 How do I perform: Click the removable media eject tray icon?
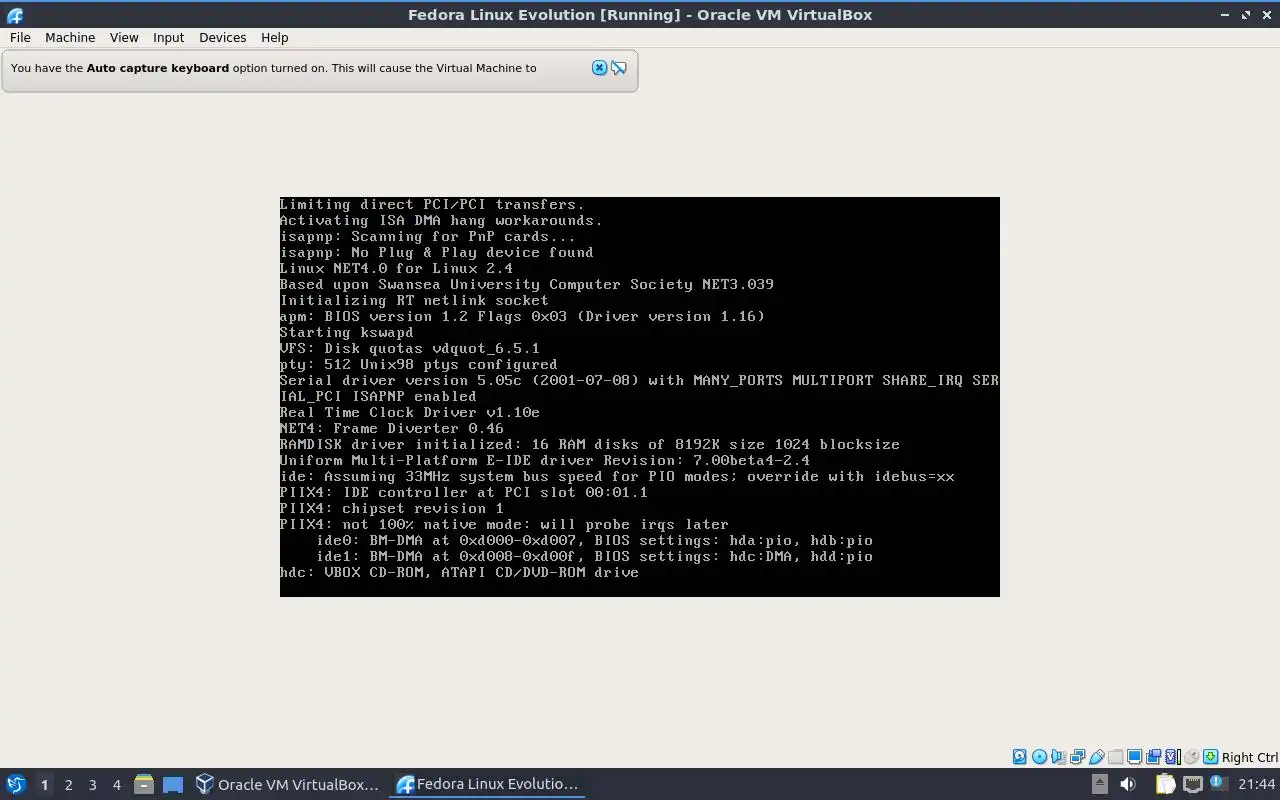point(1099,784)
